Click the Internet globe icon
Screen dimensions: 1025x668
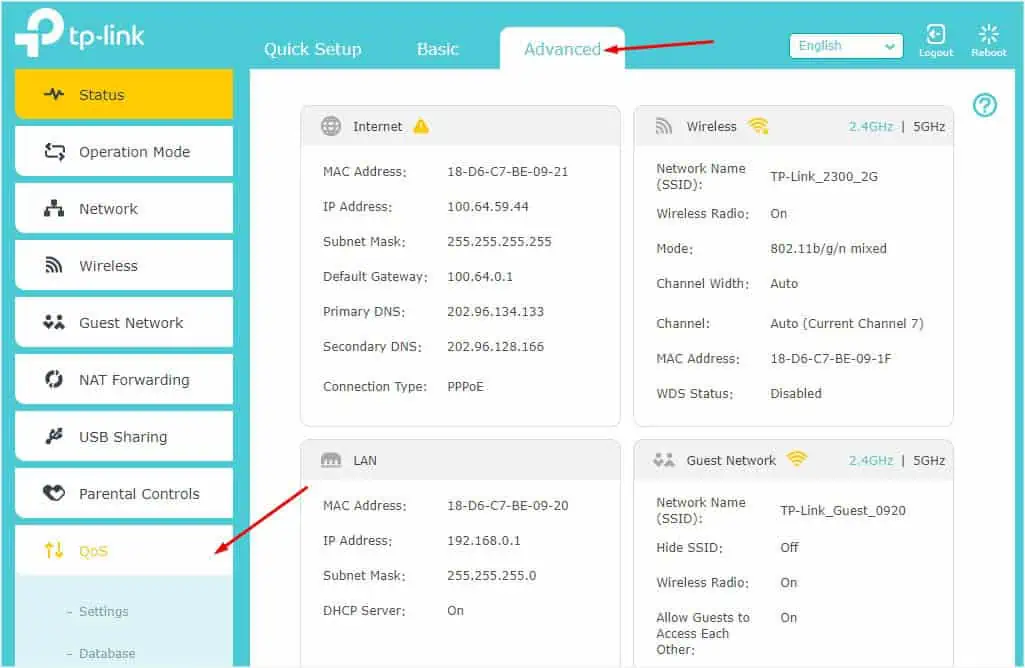coord(331,127)
